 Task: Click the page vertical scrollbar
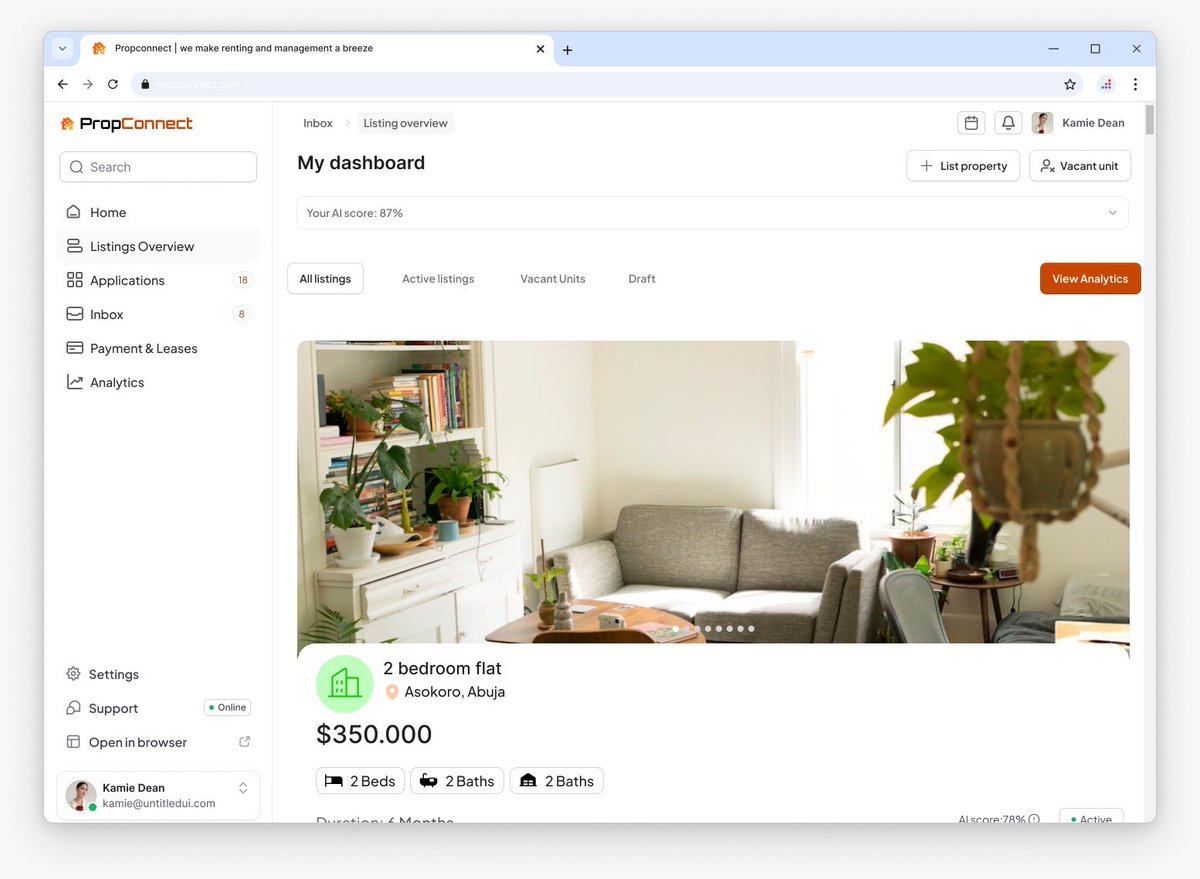(x=1150, y=120)
